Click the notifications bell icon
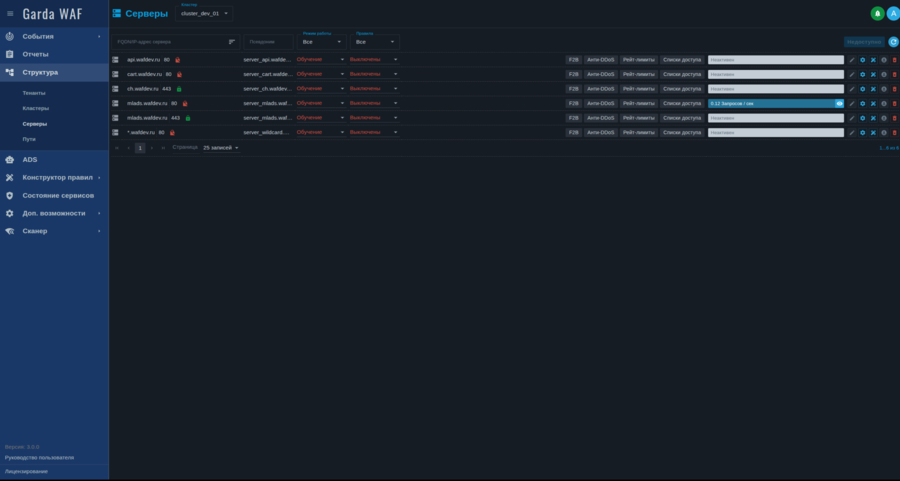Image resolution: width=900 pixels, height=481 pixels. pyautogui.click(x=877, y=13)
